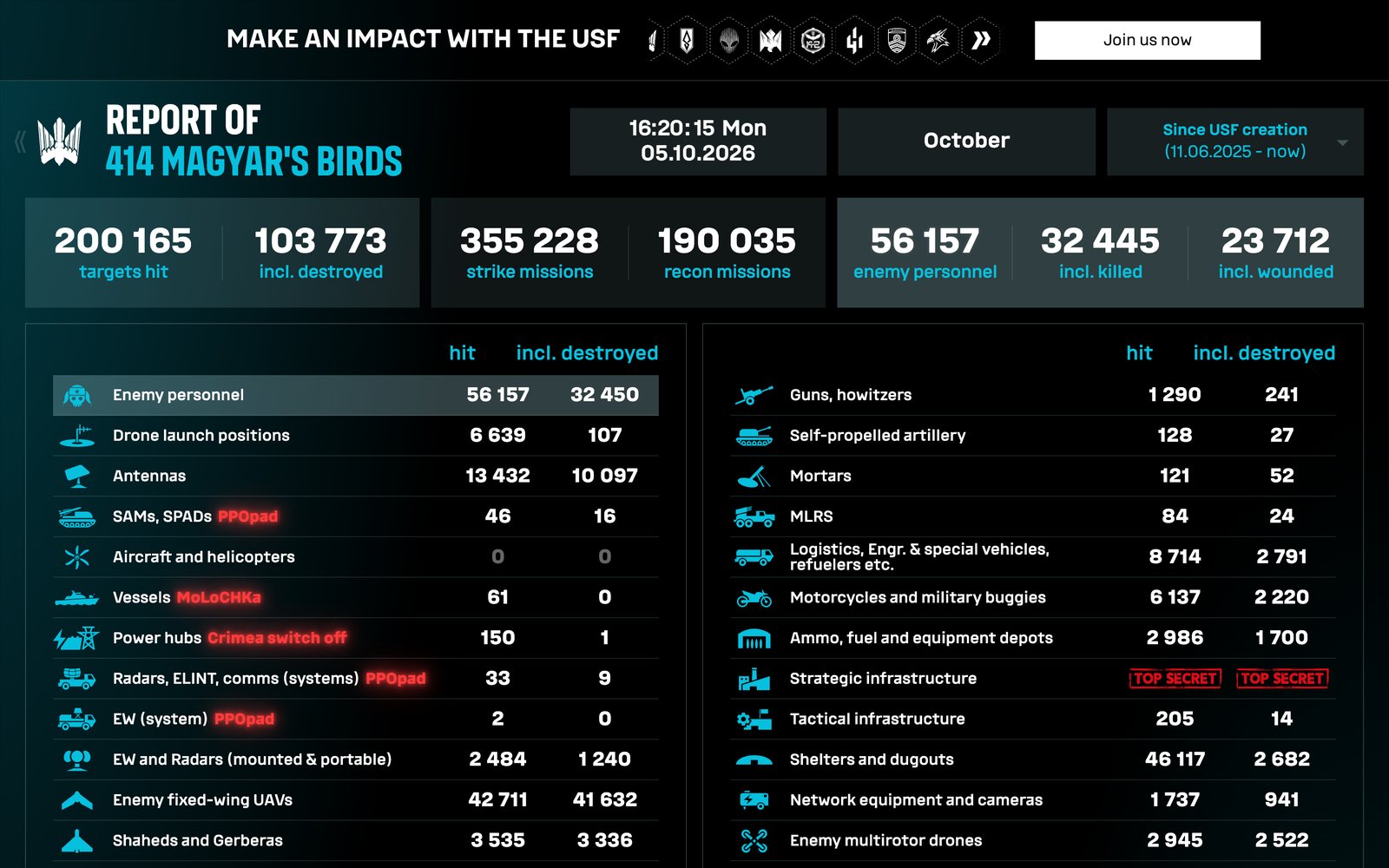Click the Aircraft and helicopters row label
Image resolution: width=1389 pixels, height=868 pixels.
[x=204, y=556]
